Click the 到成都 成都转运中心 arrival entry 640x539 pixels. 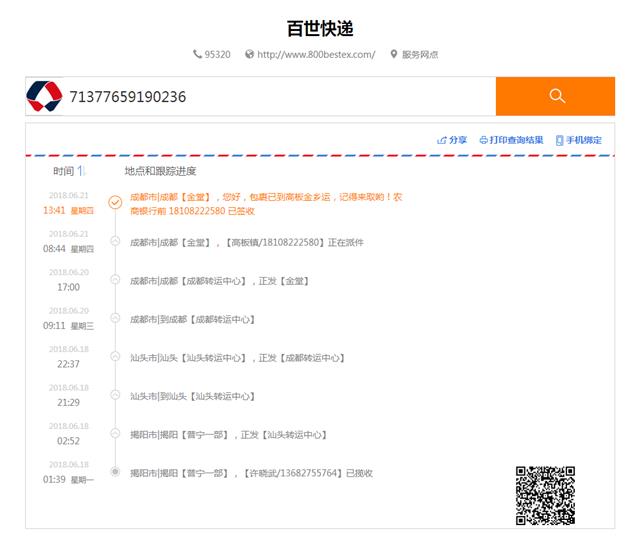pyautogui.click(x=192, y=319)
